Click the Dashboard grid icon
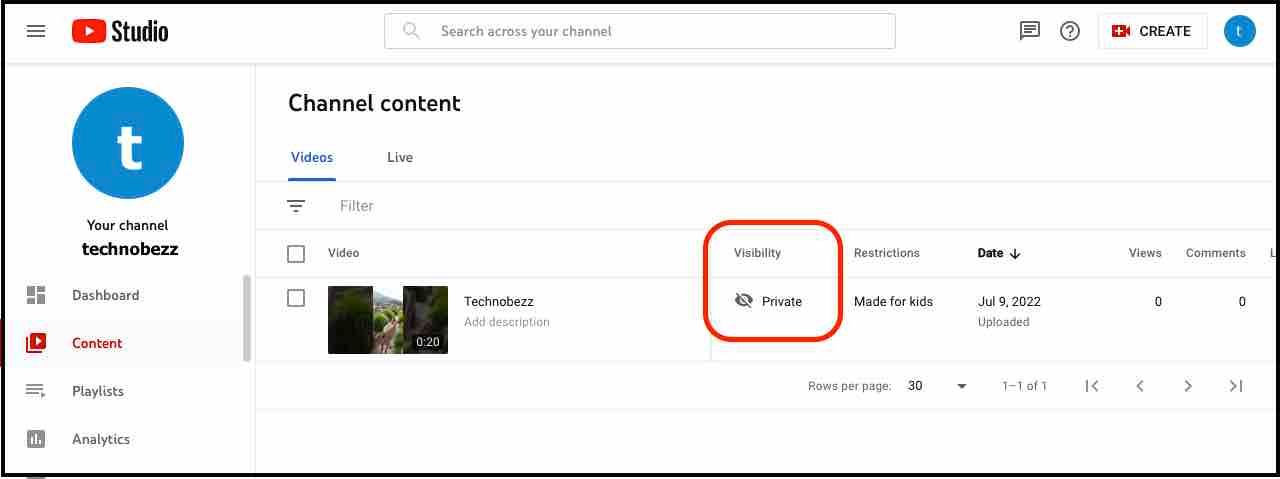 coord(36,295)
